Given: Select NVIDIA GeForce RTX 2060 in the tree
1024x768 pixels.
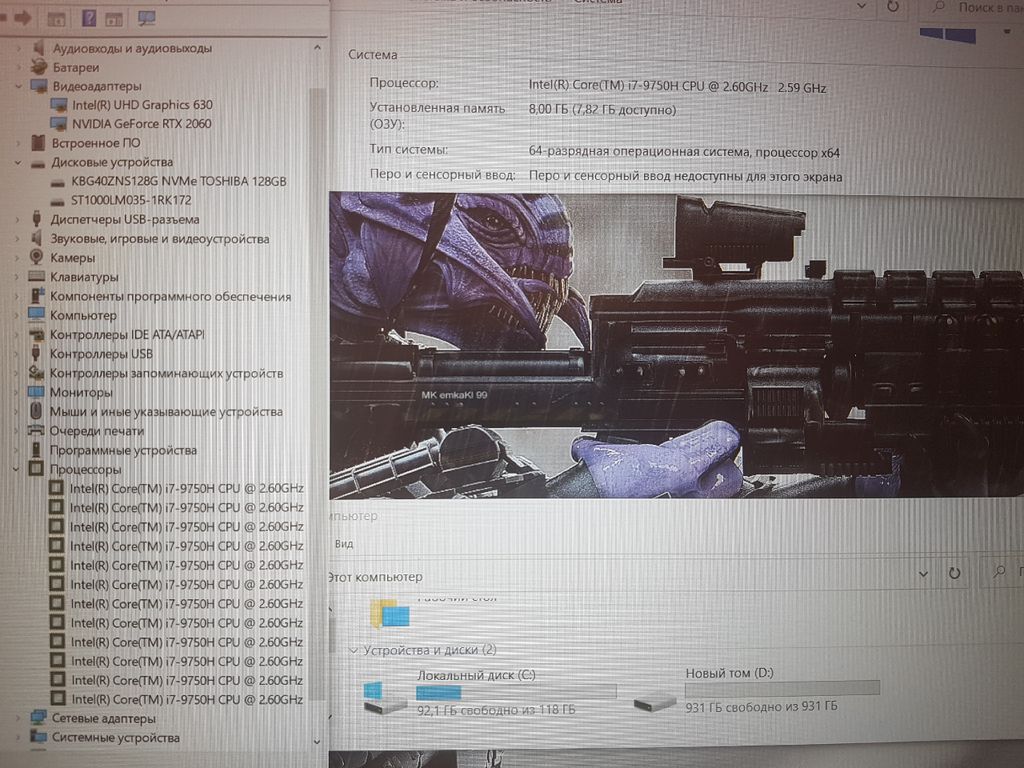Looking at the screenshot, I should coord(142,123).
